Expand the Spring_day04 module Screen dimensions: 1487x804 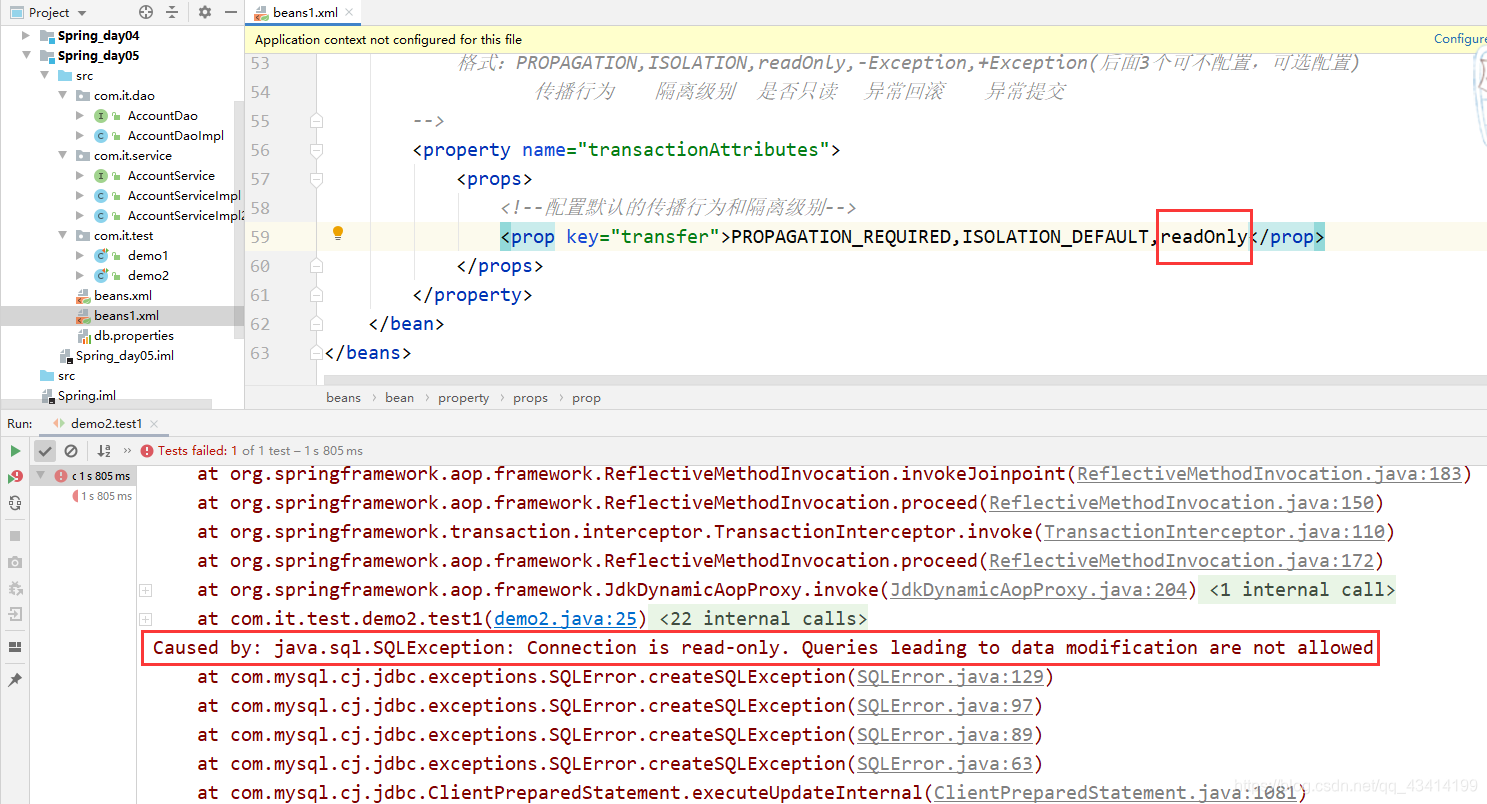click(26, 35)
